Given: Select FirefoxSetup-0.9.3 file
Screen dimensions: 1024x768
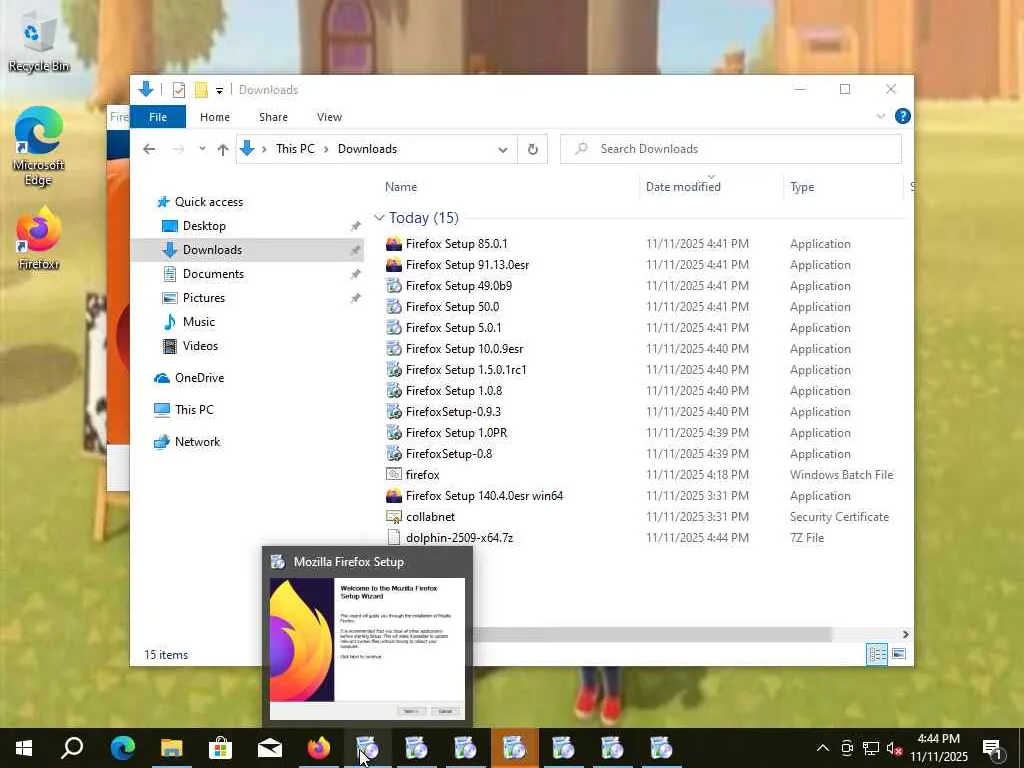Looking at the screenshot, I should tap(453, 411).
